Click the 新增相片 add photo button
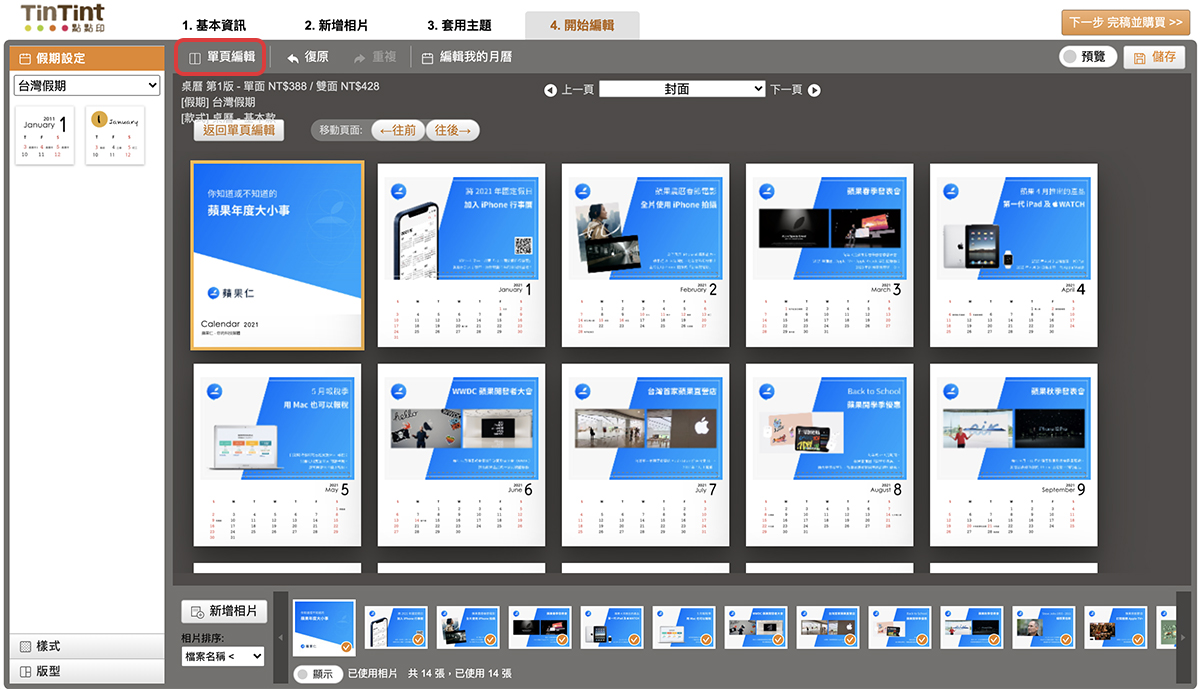 pyautogui.click(x=224, y=611)
